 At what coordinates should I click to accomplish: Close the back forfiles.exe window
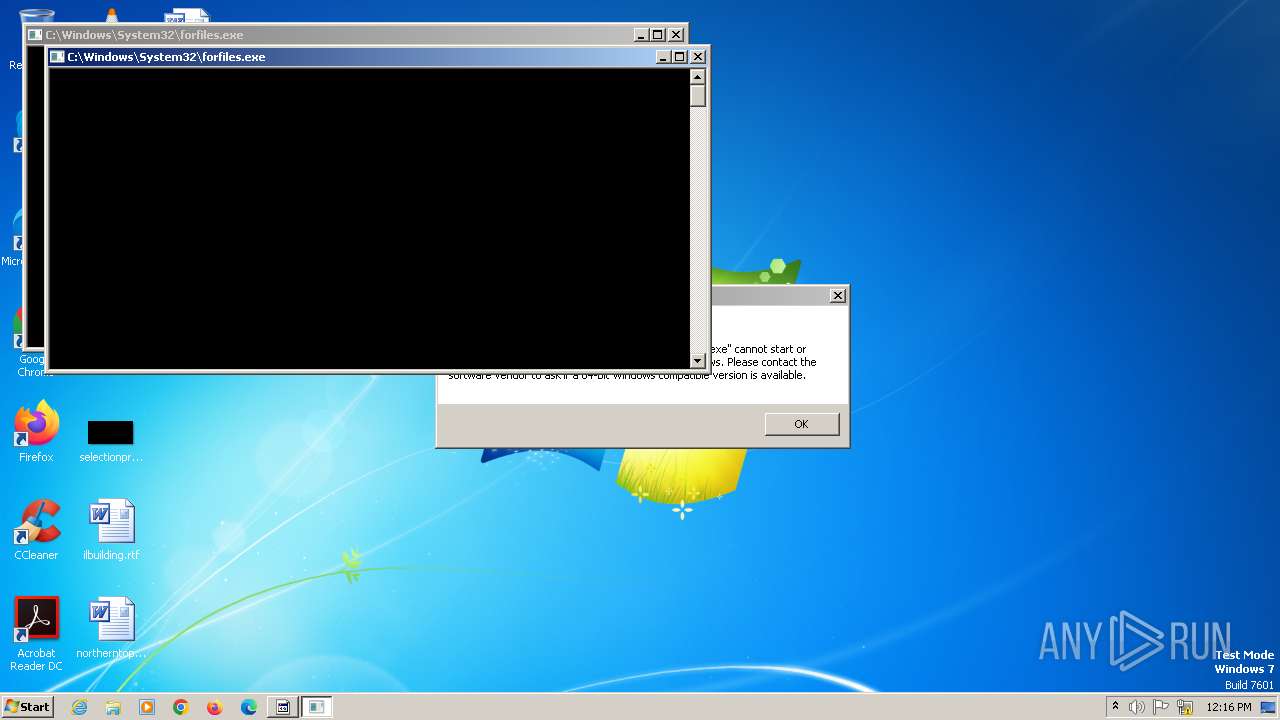676,35
